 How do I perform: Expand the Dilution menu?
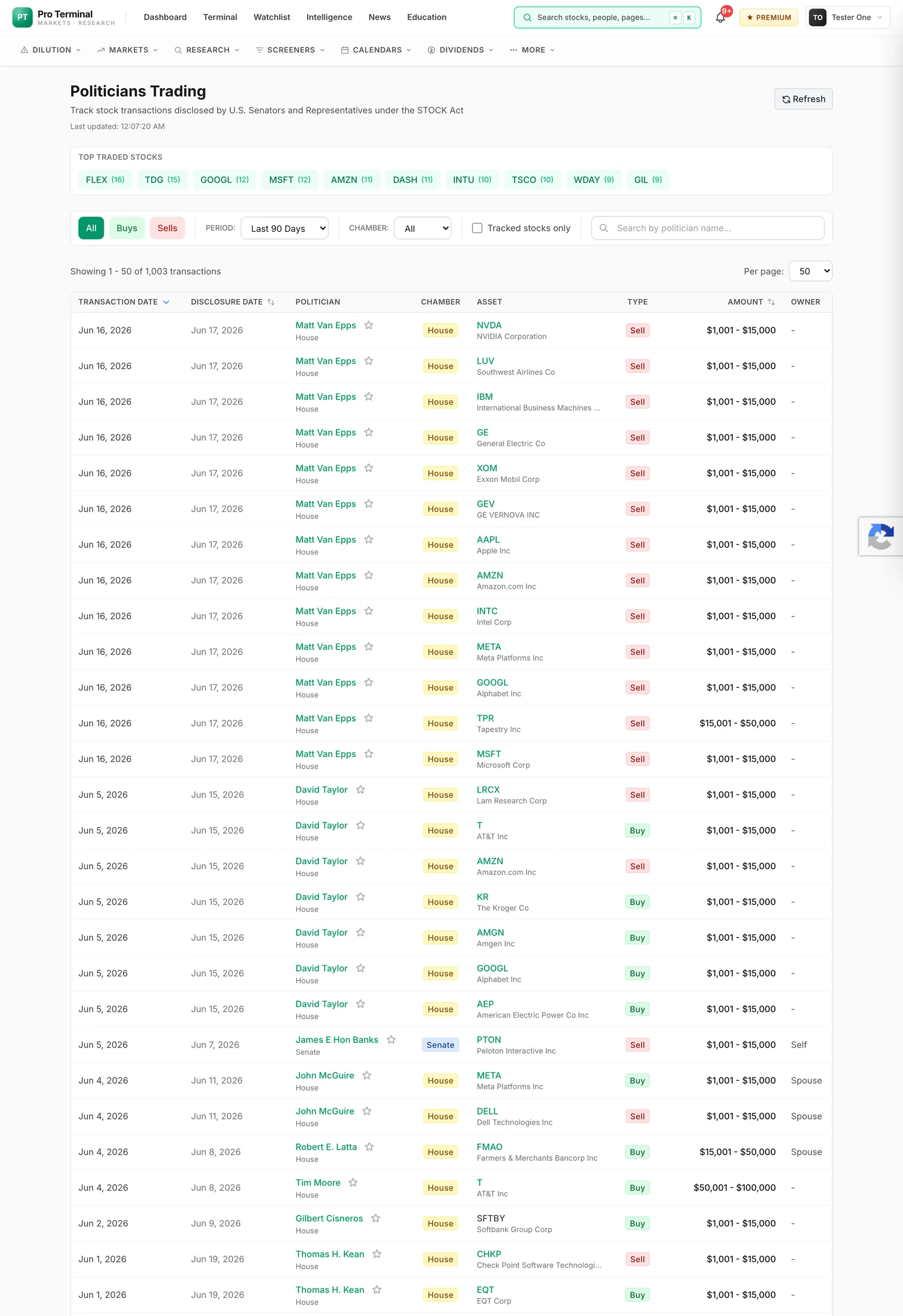coord(51,50)
